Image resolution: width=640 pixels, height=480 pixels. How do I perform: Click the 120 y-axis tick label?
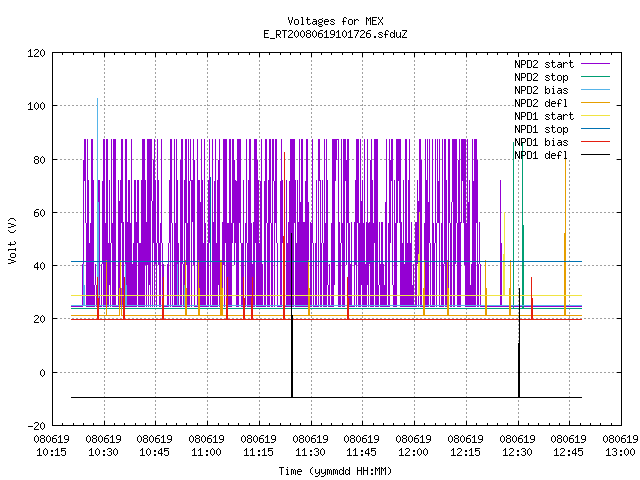click(36, 53)
